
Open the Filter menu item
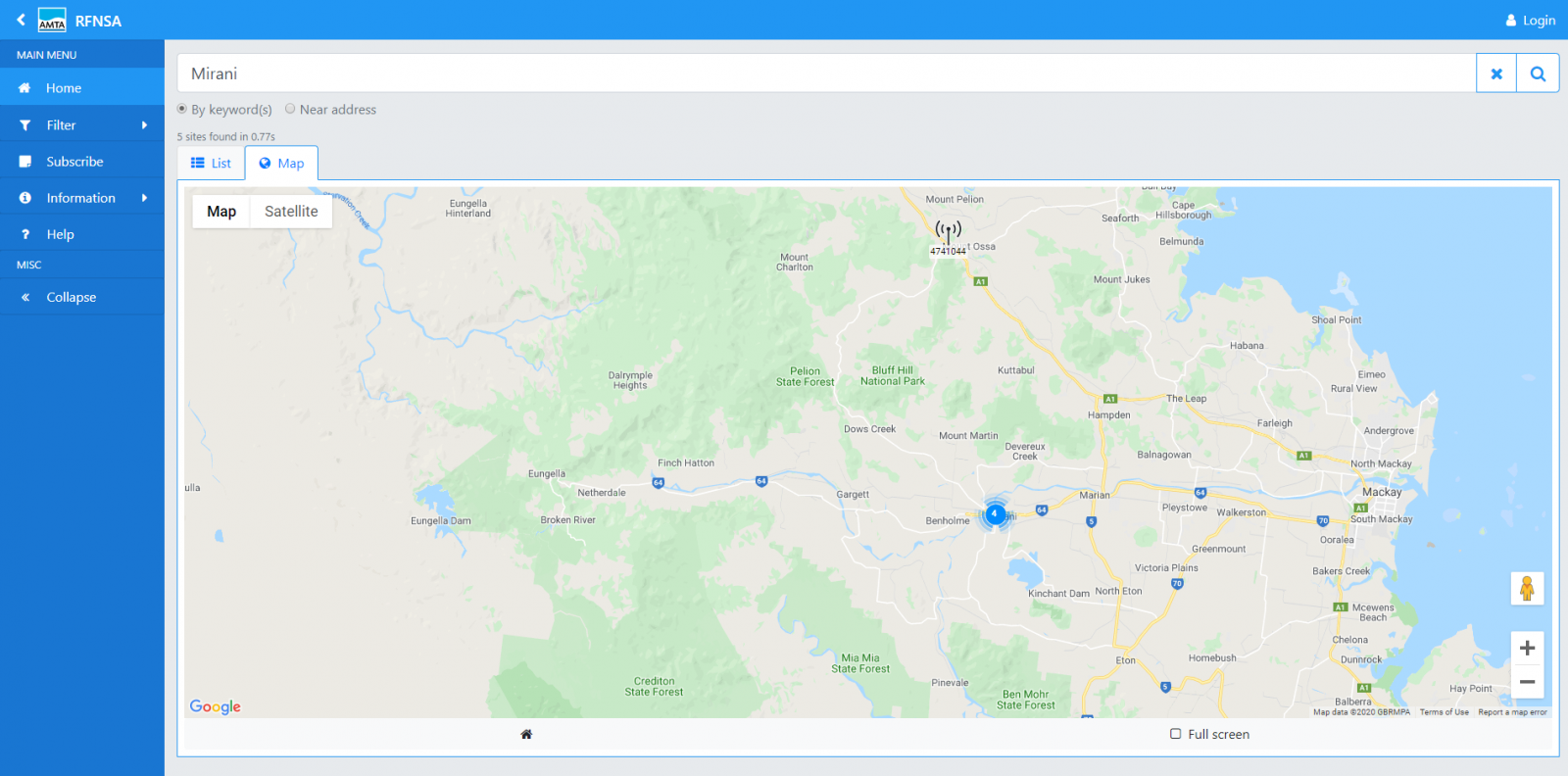82,125
